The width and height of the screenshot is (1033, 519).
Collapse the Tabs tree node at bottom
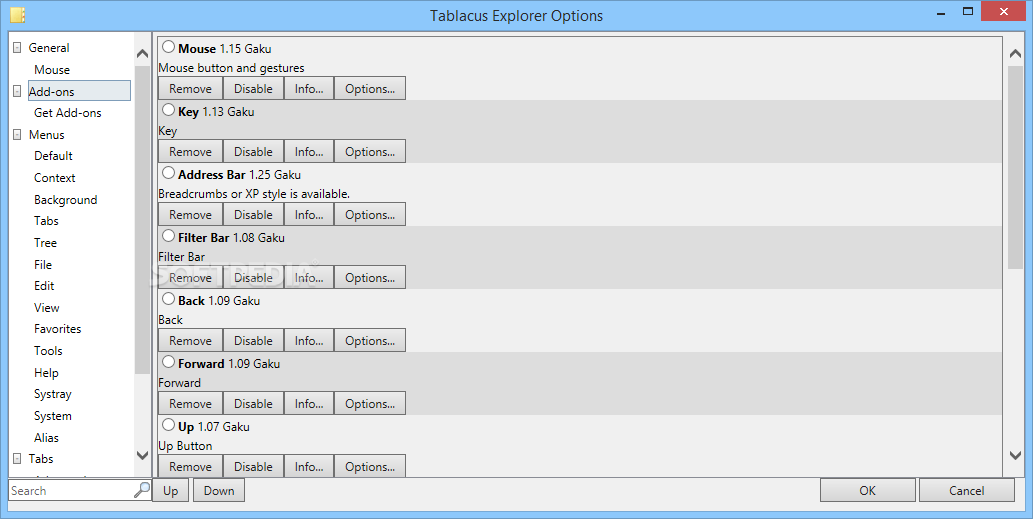click(x=17, y=459)
